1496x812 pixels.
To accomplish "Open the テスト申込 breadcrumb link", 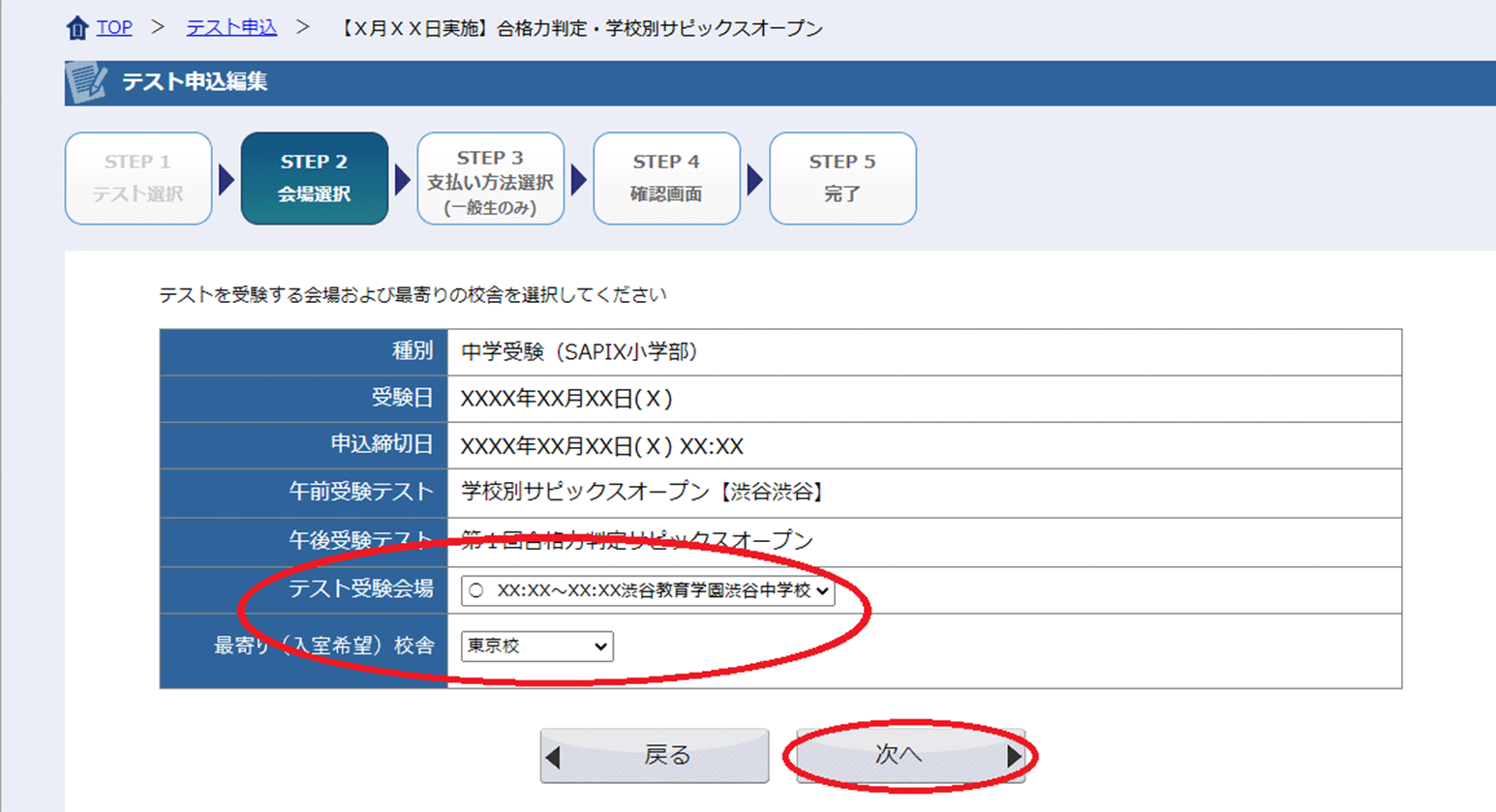I will coord(231,28).
